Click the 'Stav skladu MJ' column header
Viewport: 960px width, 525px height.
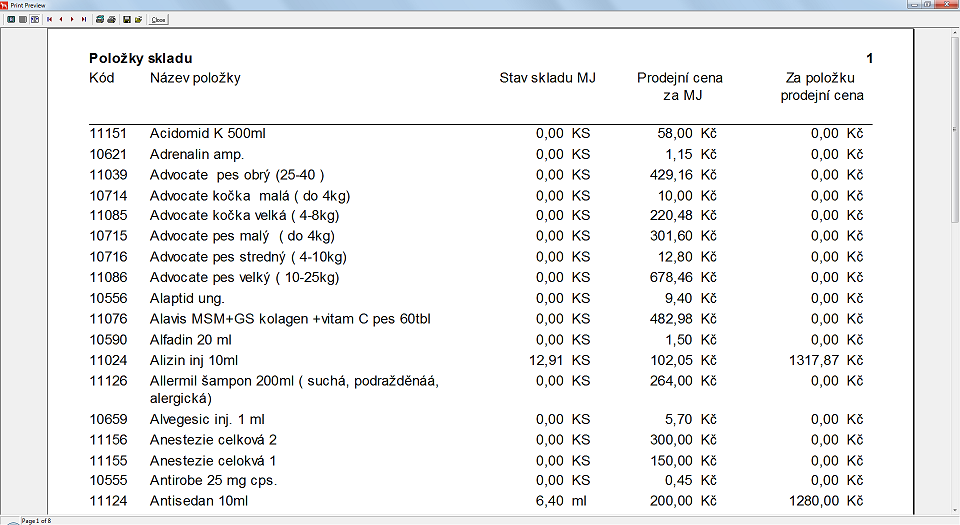tap(547, 78)
